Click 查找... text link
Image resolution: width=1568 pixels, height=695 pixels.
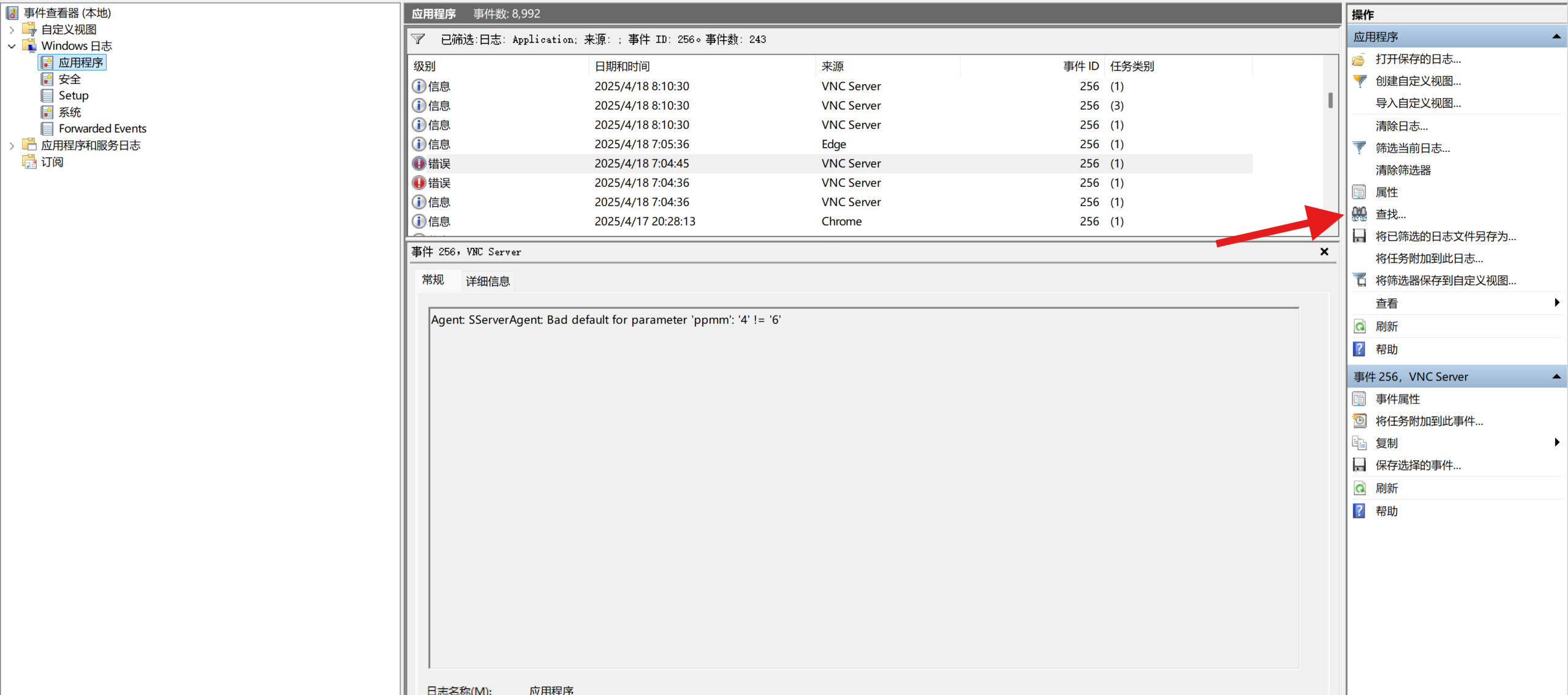pyautogui.click(x=1390, y=214)
